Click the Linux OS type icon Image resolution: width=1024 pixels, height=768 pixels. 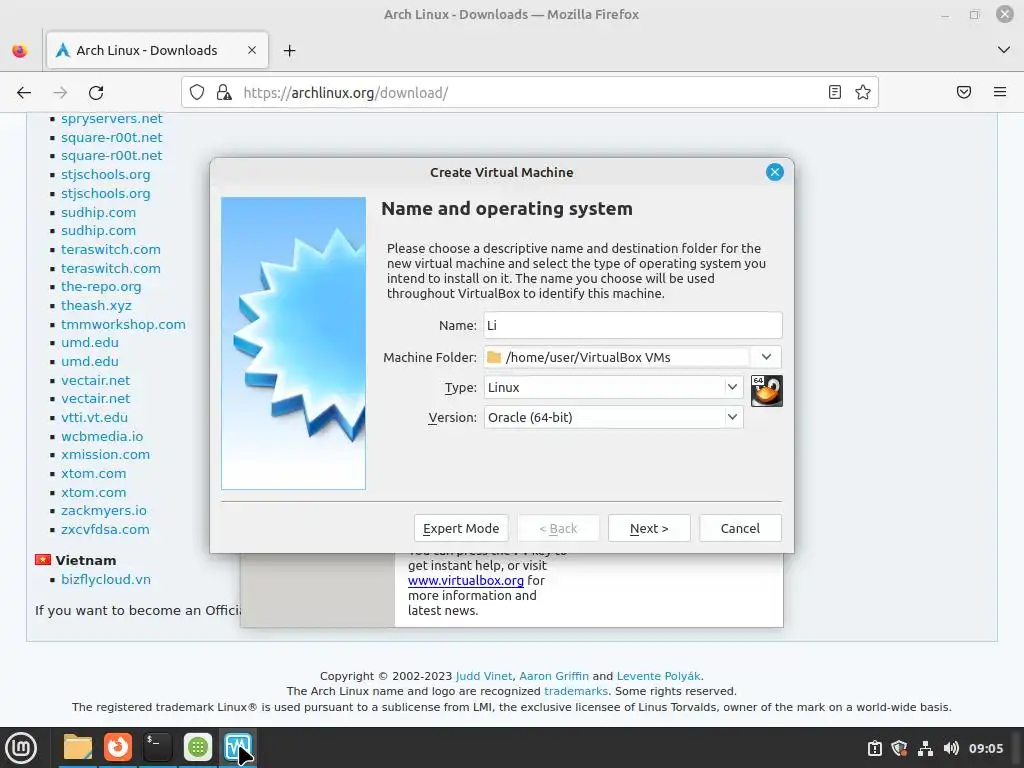(x=766, y=391)
